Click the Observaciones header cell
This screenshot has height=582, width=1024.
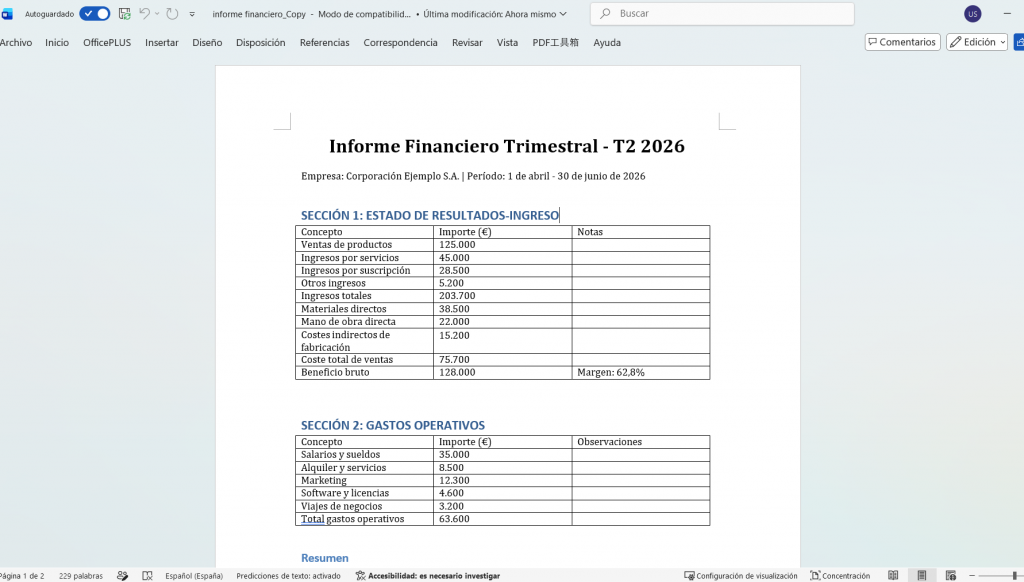pos(641,442)
